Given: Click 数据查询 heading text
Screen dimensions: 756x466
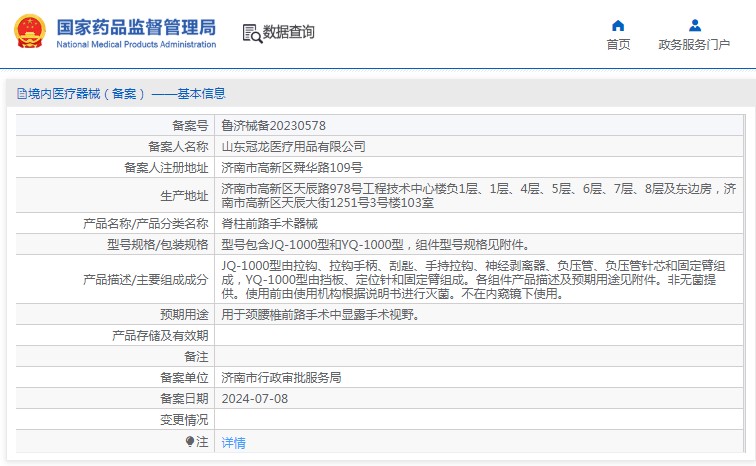Looking at the screenshot, I should (288, 32).
